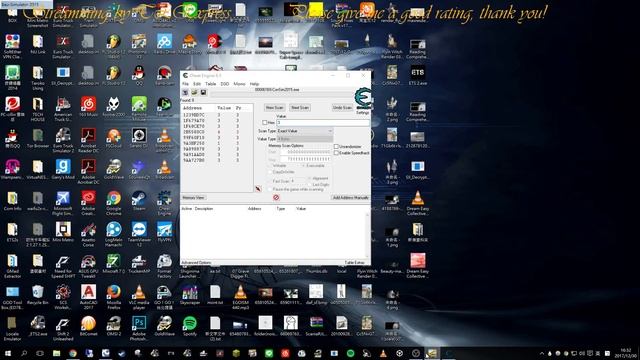Click the Value input field

pos(322,122)
